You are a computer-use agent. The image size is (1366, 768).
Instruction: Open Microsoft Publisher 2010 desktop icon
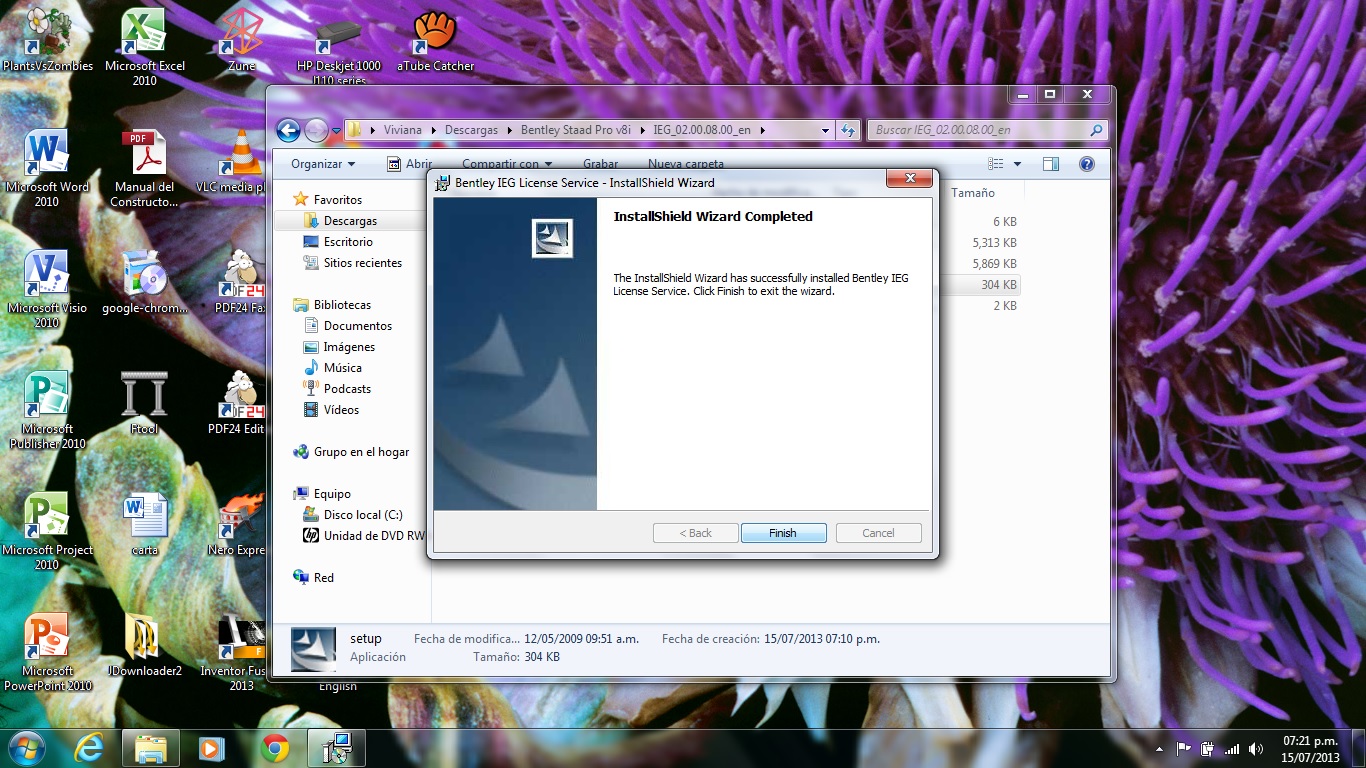(x=47, y=410)
